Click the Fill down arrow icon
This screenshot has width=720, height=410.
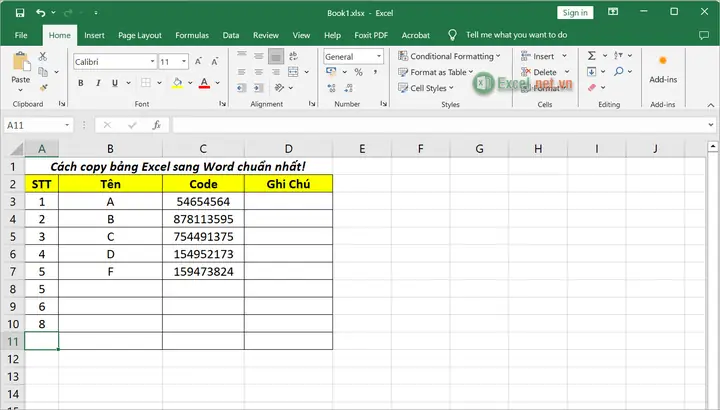pyautogui.click(x=591, y=72)
